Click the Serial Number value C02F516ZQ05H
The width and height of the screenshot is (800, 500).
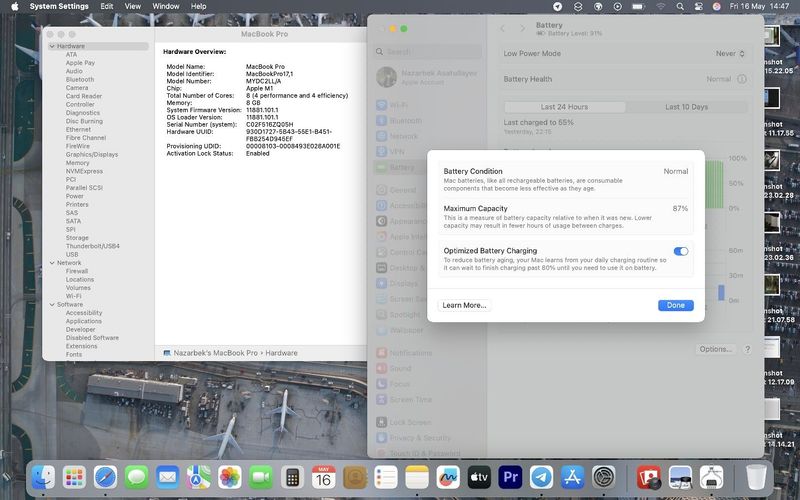coord(269,124)
